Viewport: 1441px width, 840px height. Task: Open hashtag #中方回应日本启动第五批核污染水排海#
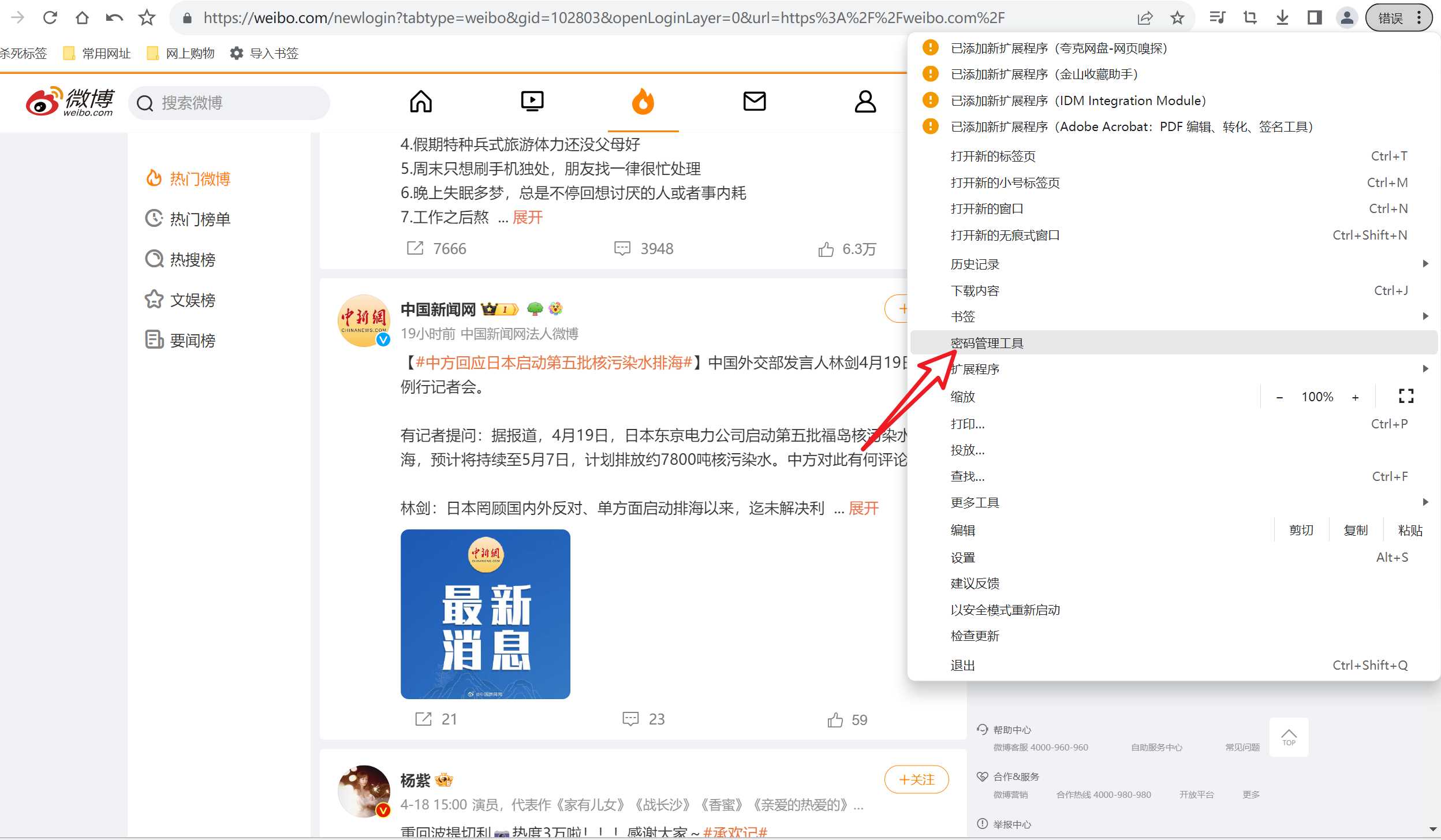click(x=554, y=363)
